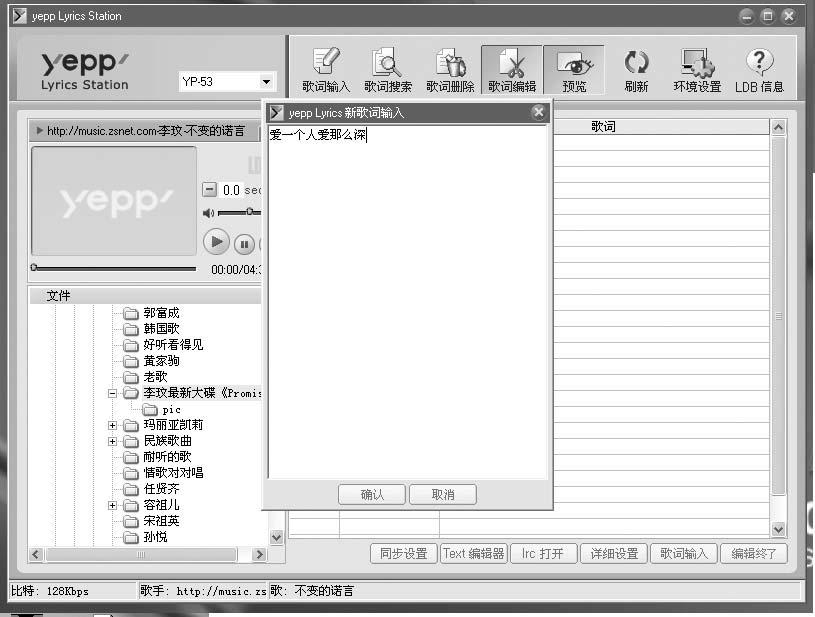Click lyrics list scroll up arrow
The image size is (815, 617).
[778, 127]
